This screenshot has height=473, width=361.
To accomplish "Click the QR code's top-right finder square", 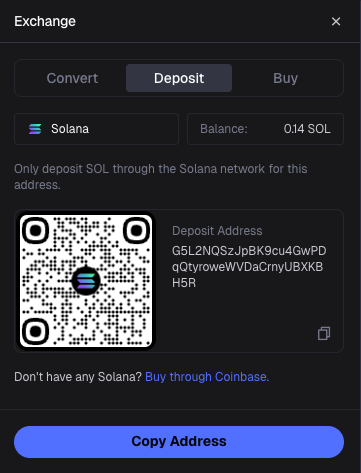I will click(137, 230).
